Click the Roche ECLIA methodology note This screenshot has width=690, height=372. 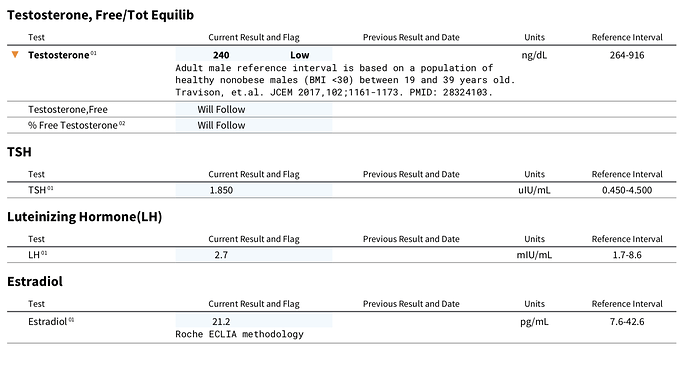[239, 334]
